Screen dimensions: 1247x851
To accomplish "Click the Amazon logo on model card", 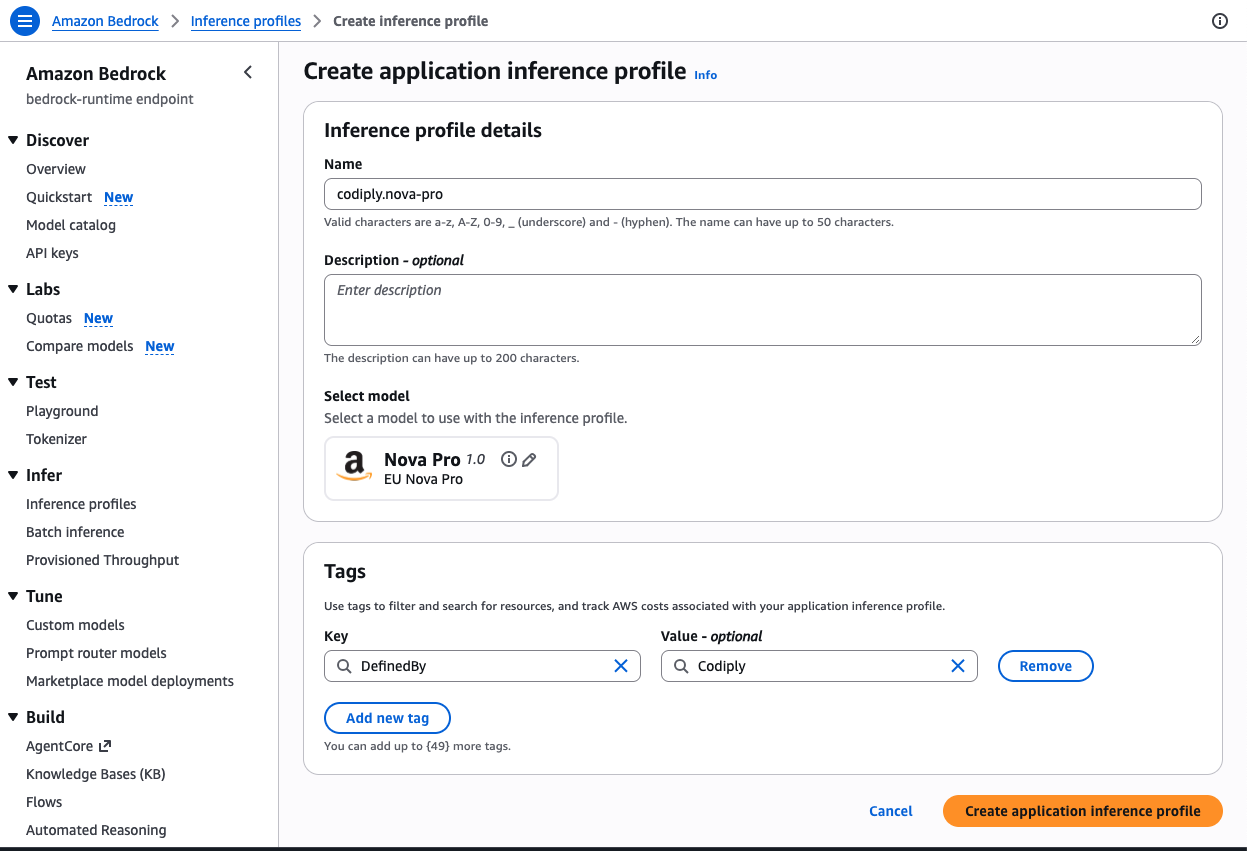I will pos(354,467).
